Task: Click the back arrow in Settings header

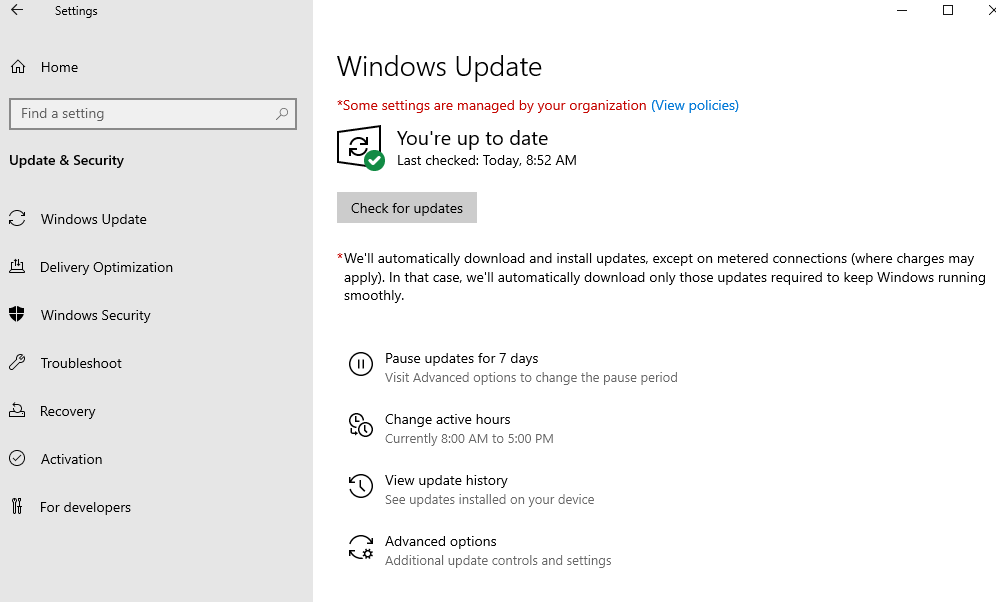Action: click(x=17, y=10)
